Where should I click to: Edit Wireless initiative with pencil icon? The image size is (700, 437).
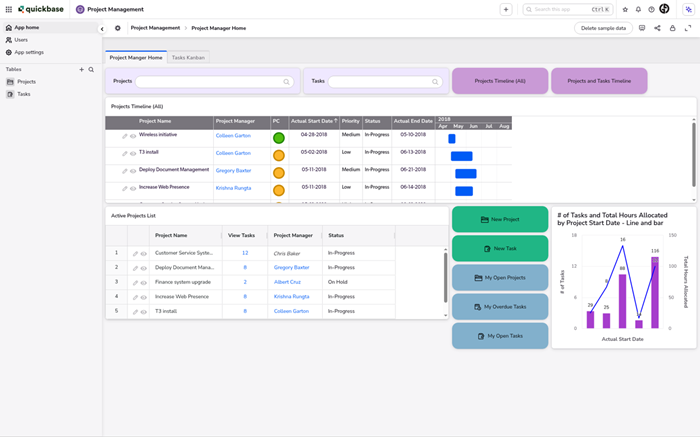(x=125, y=137)
